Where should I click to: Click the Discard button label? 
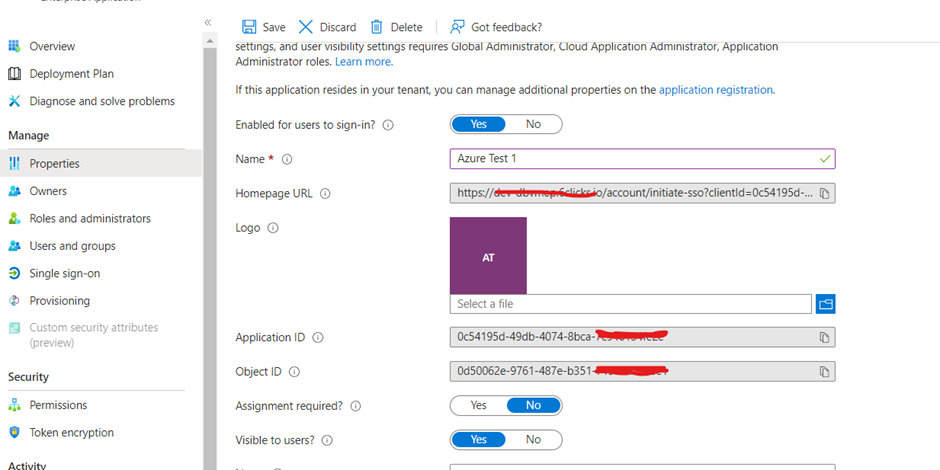click(338, 27)
